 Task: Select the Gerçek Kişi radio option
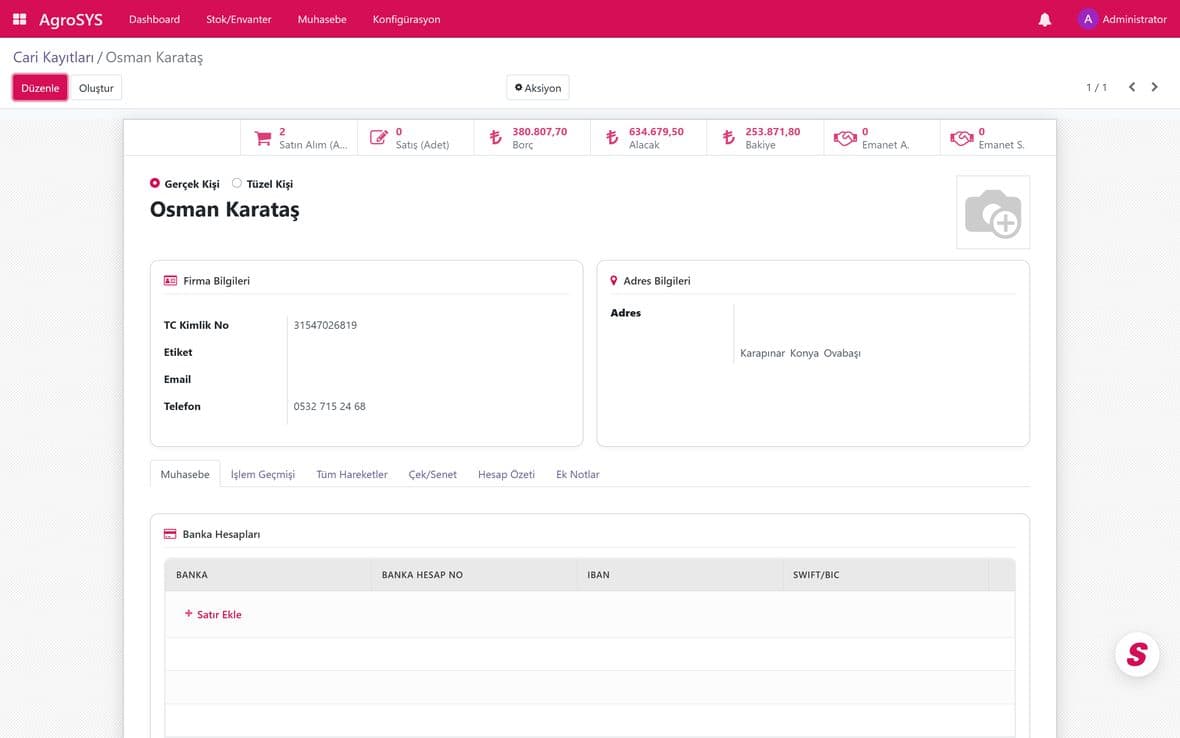155,183
